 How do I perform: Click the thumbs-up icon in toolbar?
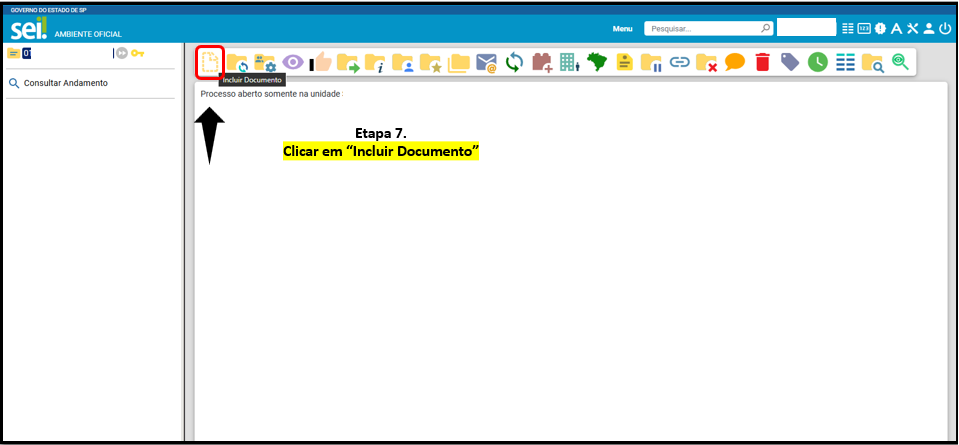point(321,63)
